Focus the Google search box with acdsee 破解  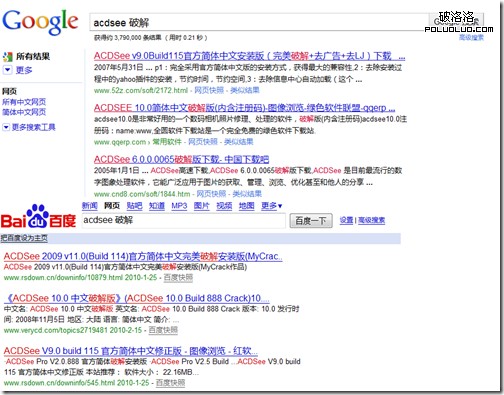point(259,23)
